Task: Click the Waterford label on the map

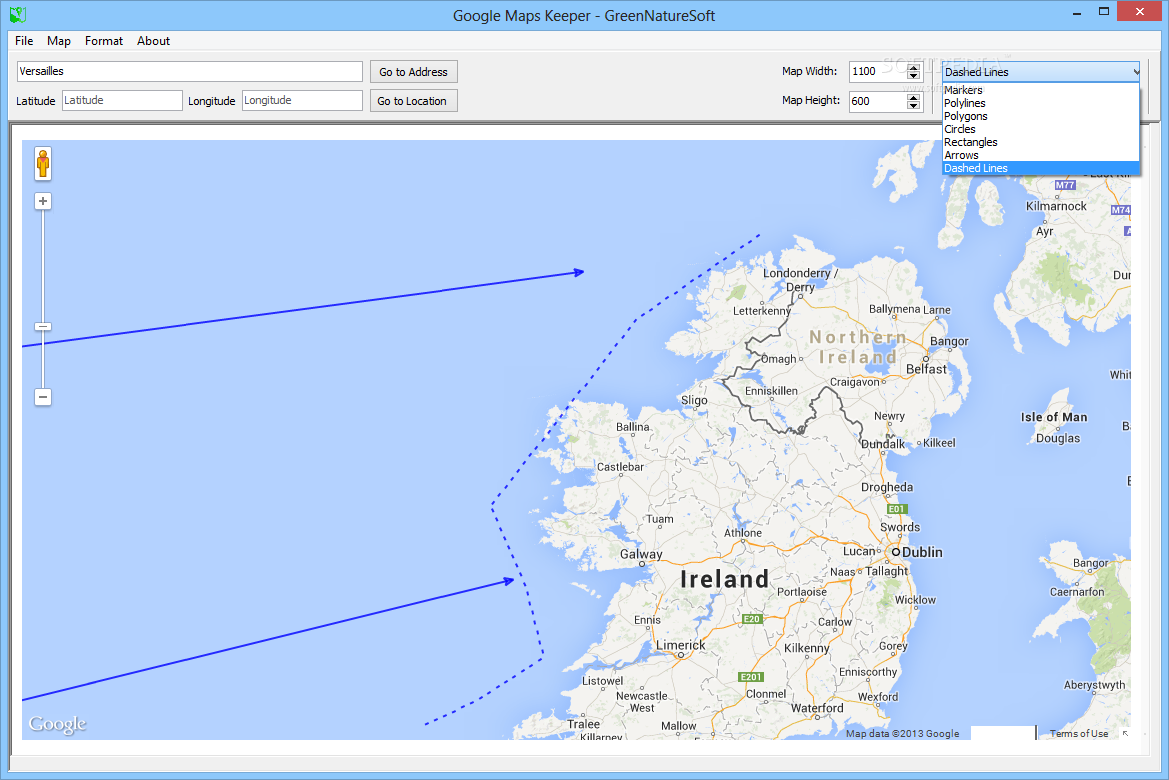Action: point(817,708)
